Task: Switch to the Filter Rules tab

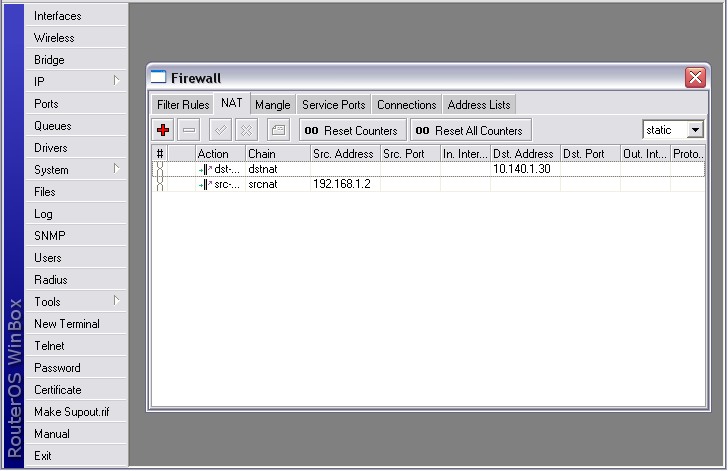Action: [183, 105]
